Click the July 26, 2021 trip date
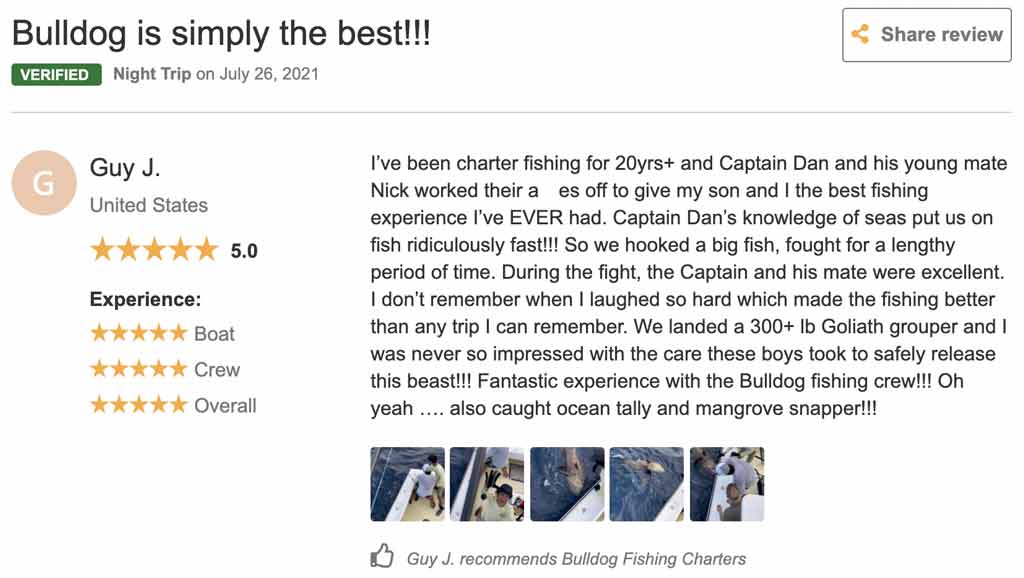This screenshot has height=578, width=1024. (x=269, y=74)
